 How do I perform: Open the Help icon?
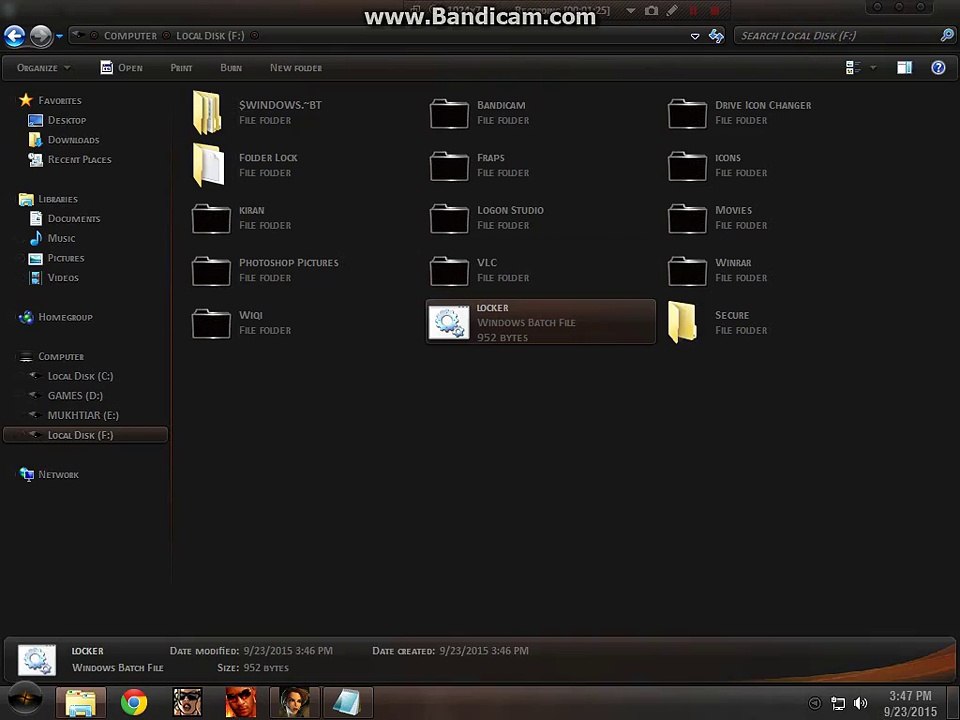click(x=938, y=67)
